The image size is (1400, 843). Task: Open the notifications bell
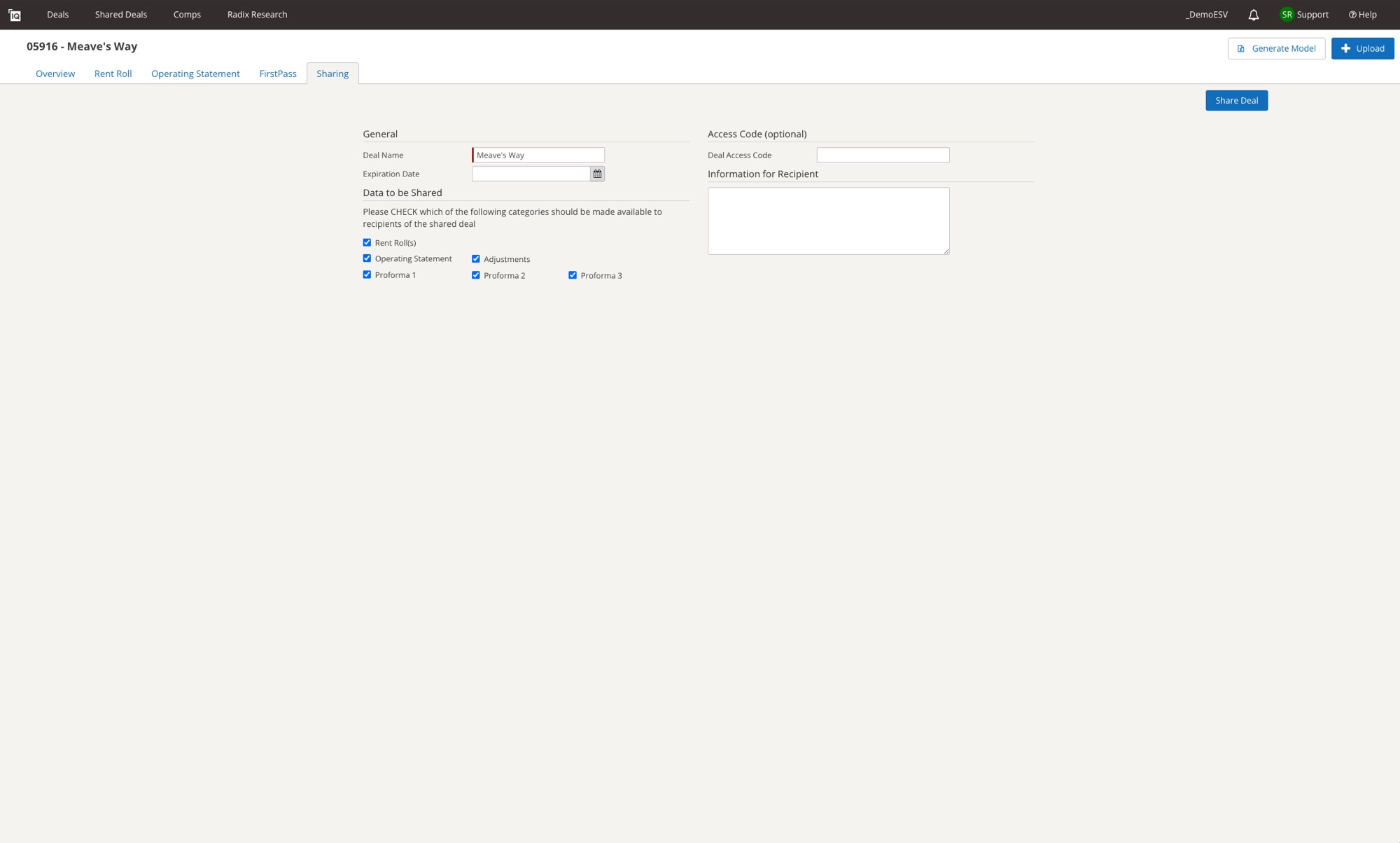coord(1253,15)
